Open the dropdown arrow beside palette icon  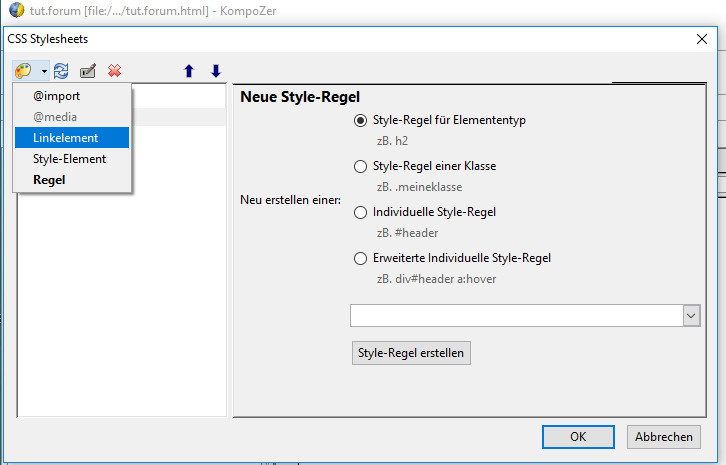[44, 71]
